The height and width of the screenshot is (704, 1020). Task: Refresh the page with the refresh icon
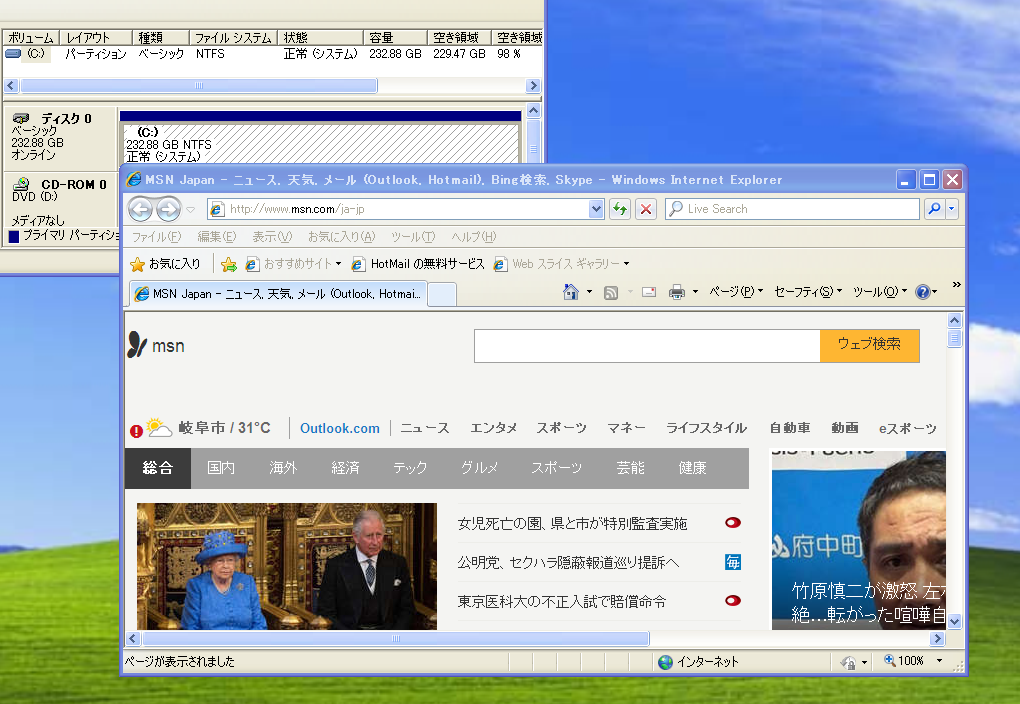[619, 209]
